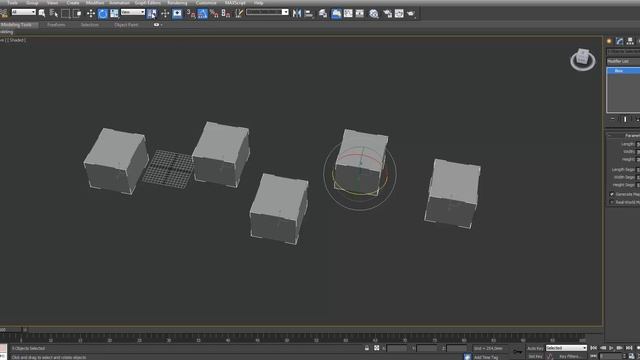Open the Layer Manager icon

point(322,13)
